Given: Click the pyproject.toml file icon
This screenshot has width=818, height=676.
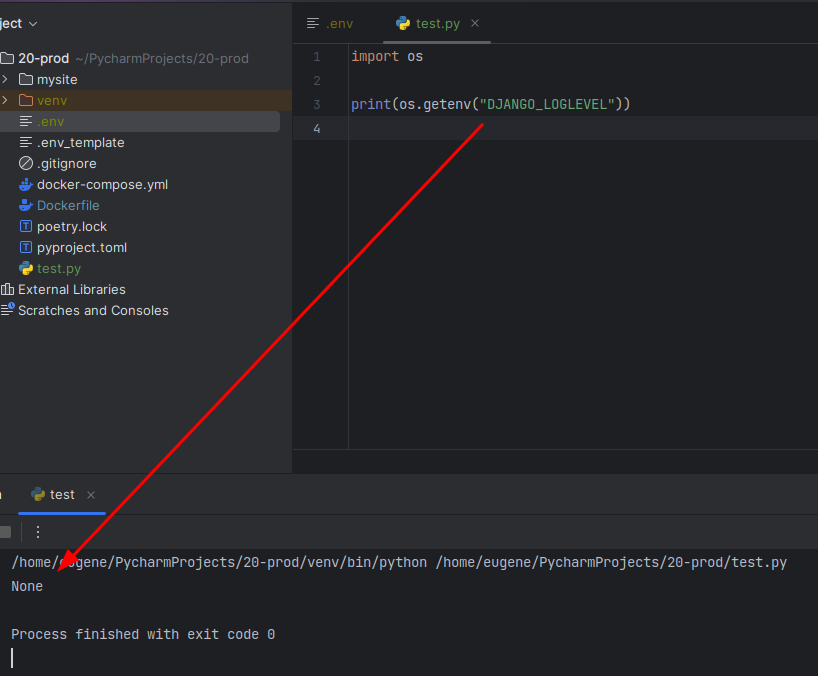Looking at the screenshot, I should (26, 247).
